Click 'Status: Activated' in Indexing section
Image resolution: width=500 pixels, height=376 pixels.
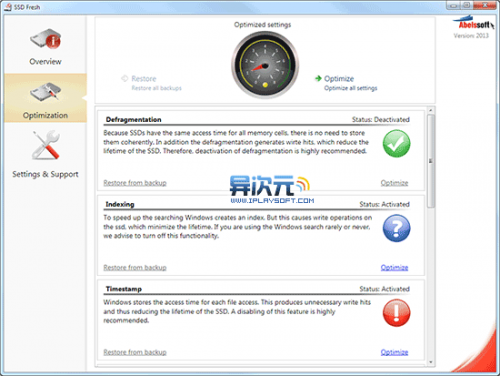click(384, 204)
